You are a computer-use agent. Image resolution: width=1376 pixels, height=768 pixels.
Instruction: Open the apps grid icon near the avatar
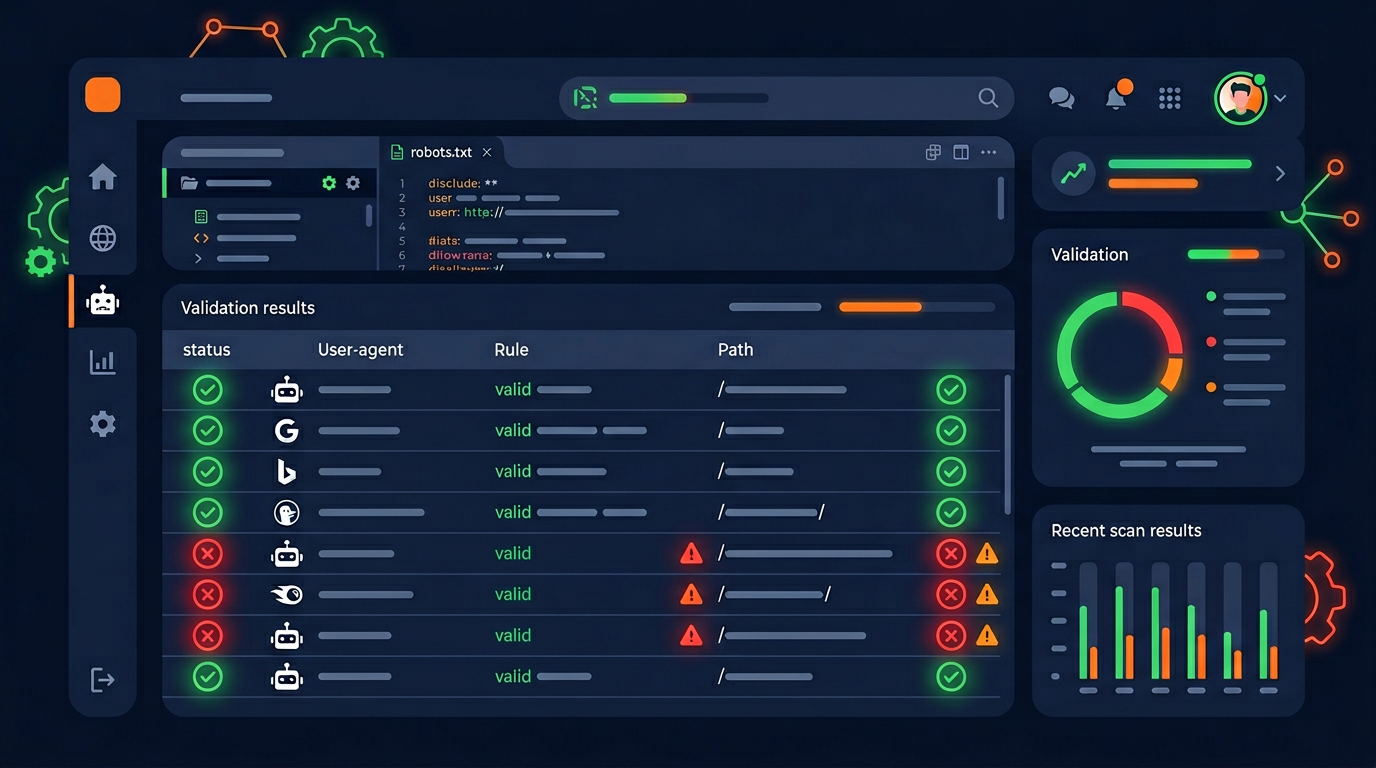pos(1170,98)
